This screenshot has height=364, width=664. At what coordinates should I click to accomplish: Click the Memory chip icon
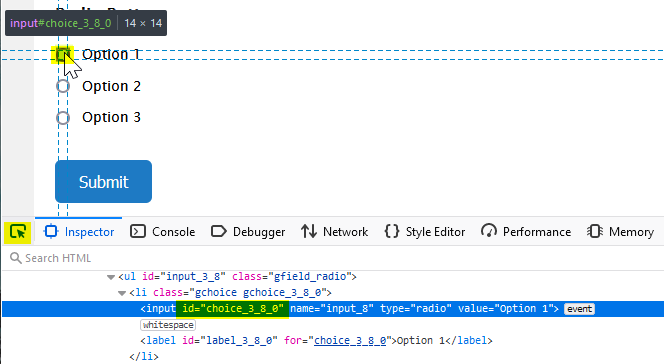pyautogui.click(x=595, y=232)
